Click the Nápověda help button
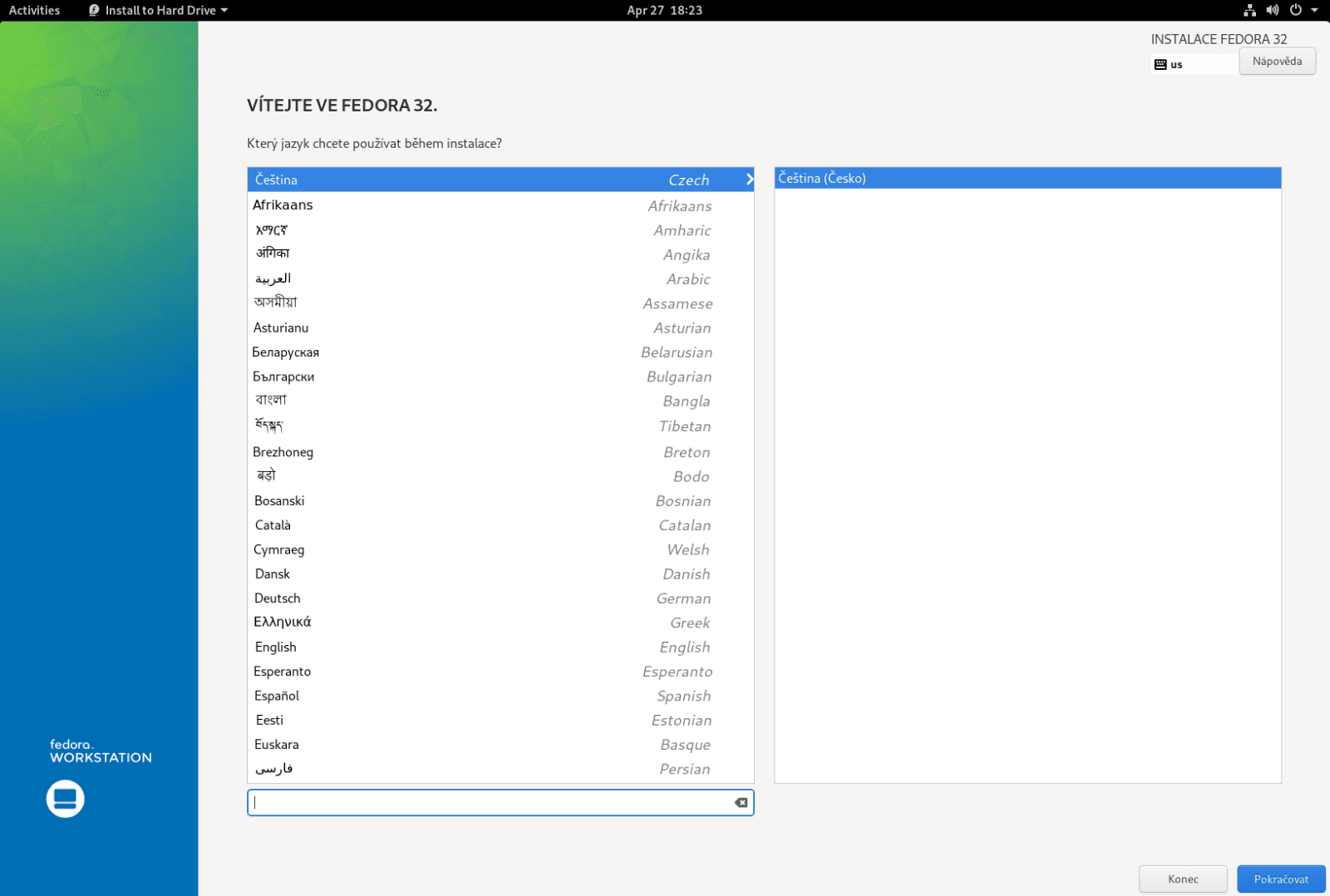The width and height of the screenshot is (1330, 896). [x=1277, y=61]
